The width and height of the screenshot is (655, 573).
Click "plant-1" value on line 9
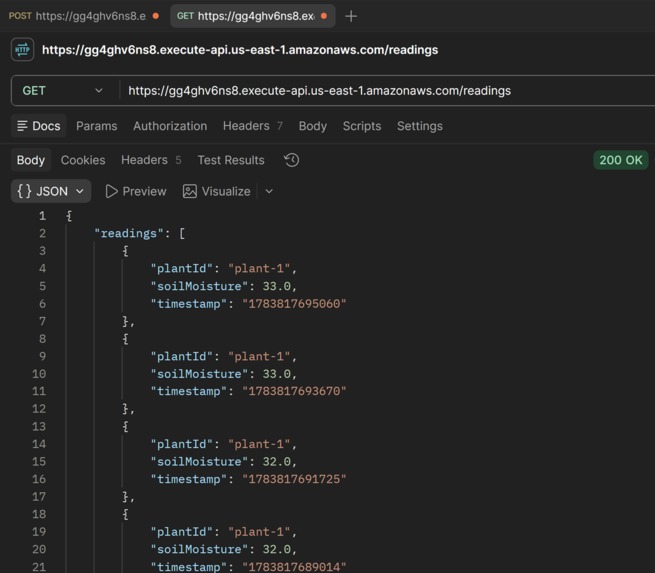click(259, 356)
